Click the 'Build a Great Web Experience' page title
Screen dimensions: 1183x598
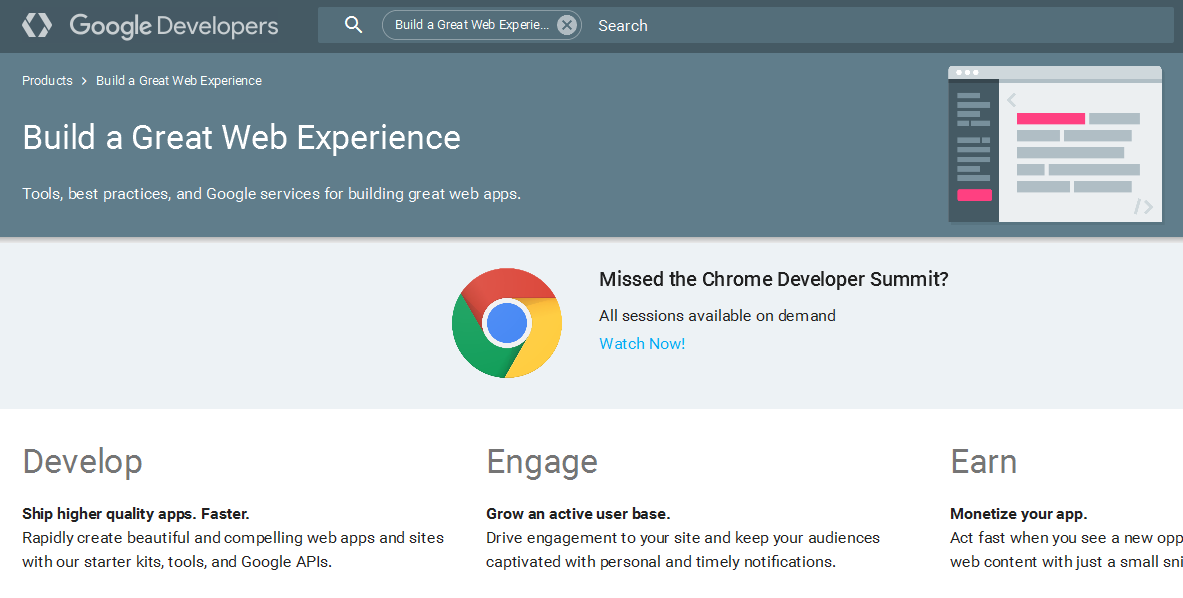click(x=241, y=138)
